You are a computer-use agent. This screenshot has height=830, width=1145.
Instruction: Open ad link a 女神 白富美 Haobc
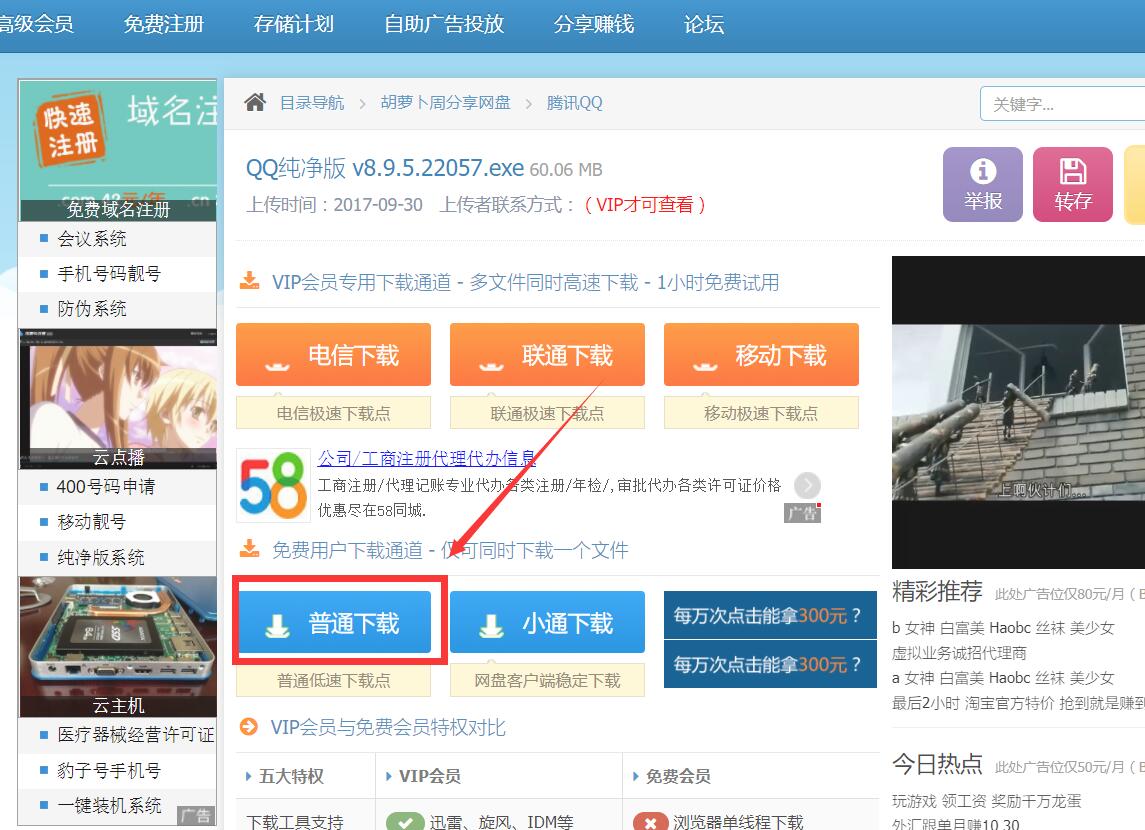pos(1003,678)
